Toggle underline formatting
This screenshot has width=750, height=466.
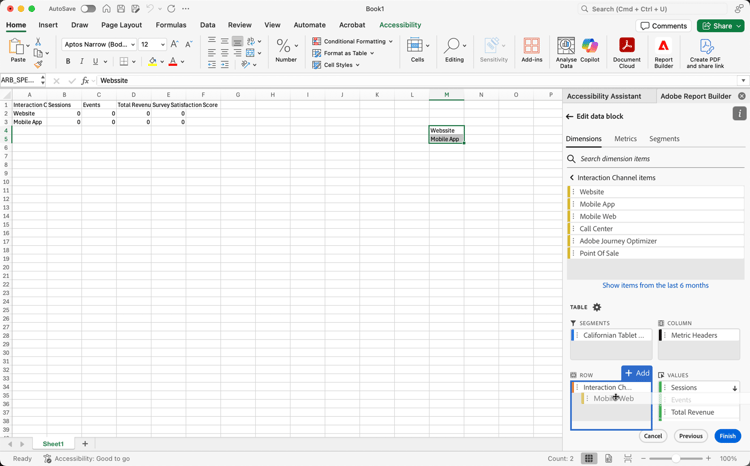[95, 61]
